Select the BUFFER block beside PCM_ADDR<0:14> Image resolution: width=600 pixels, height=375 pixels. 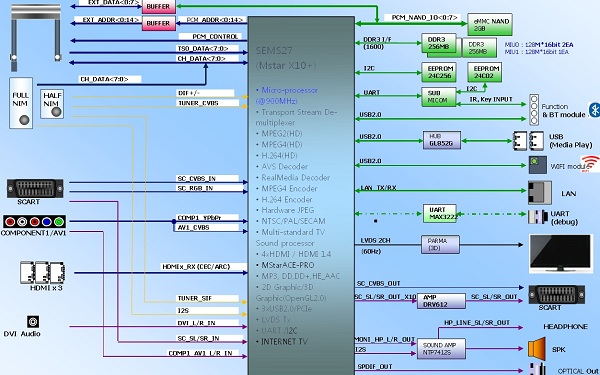(x=159, y=23)
